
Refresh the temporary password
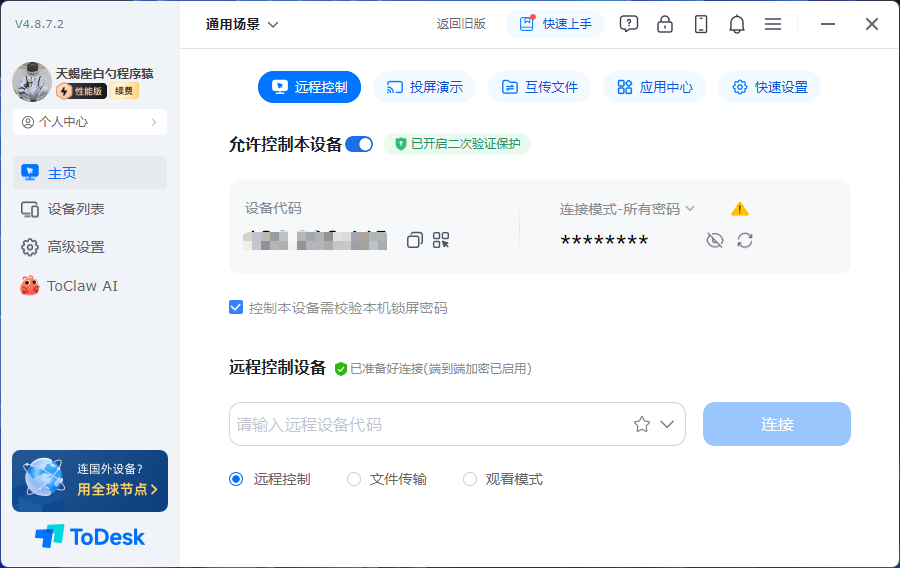tap(745, 240)
